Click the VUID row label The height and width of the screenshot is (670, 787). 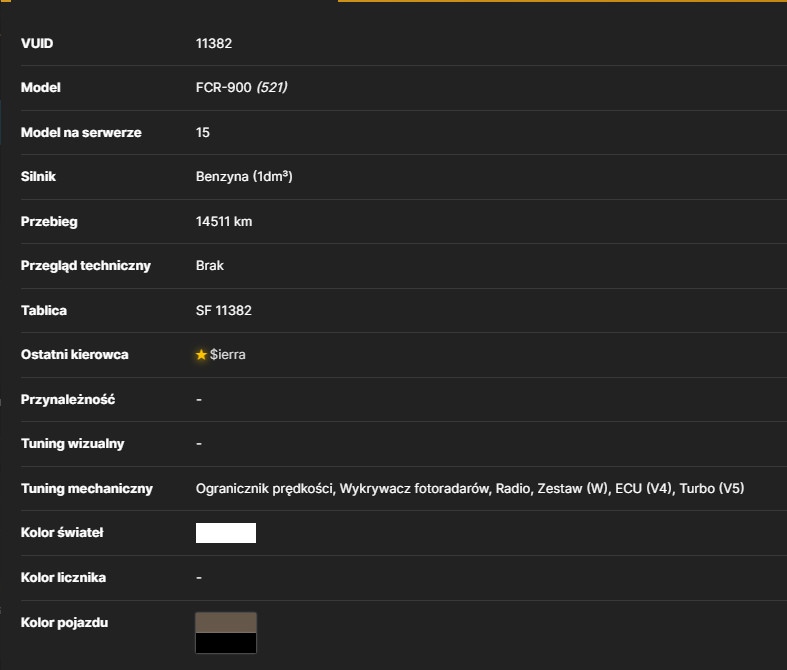(37, 44)
